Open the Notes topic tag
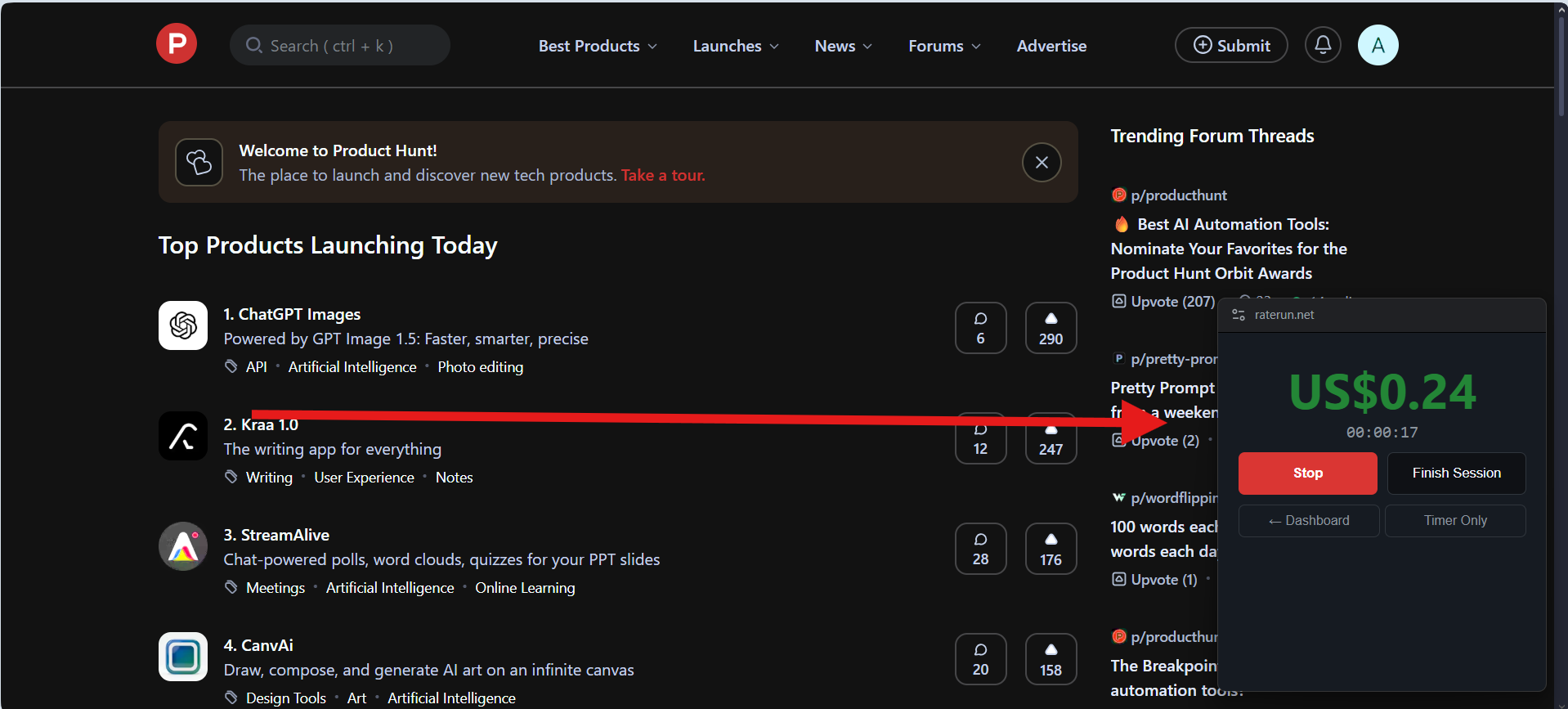1568x709 pixels. (x=455, y=478)
